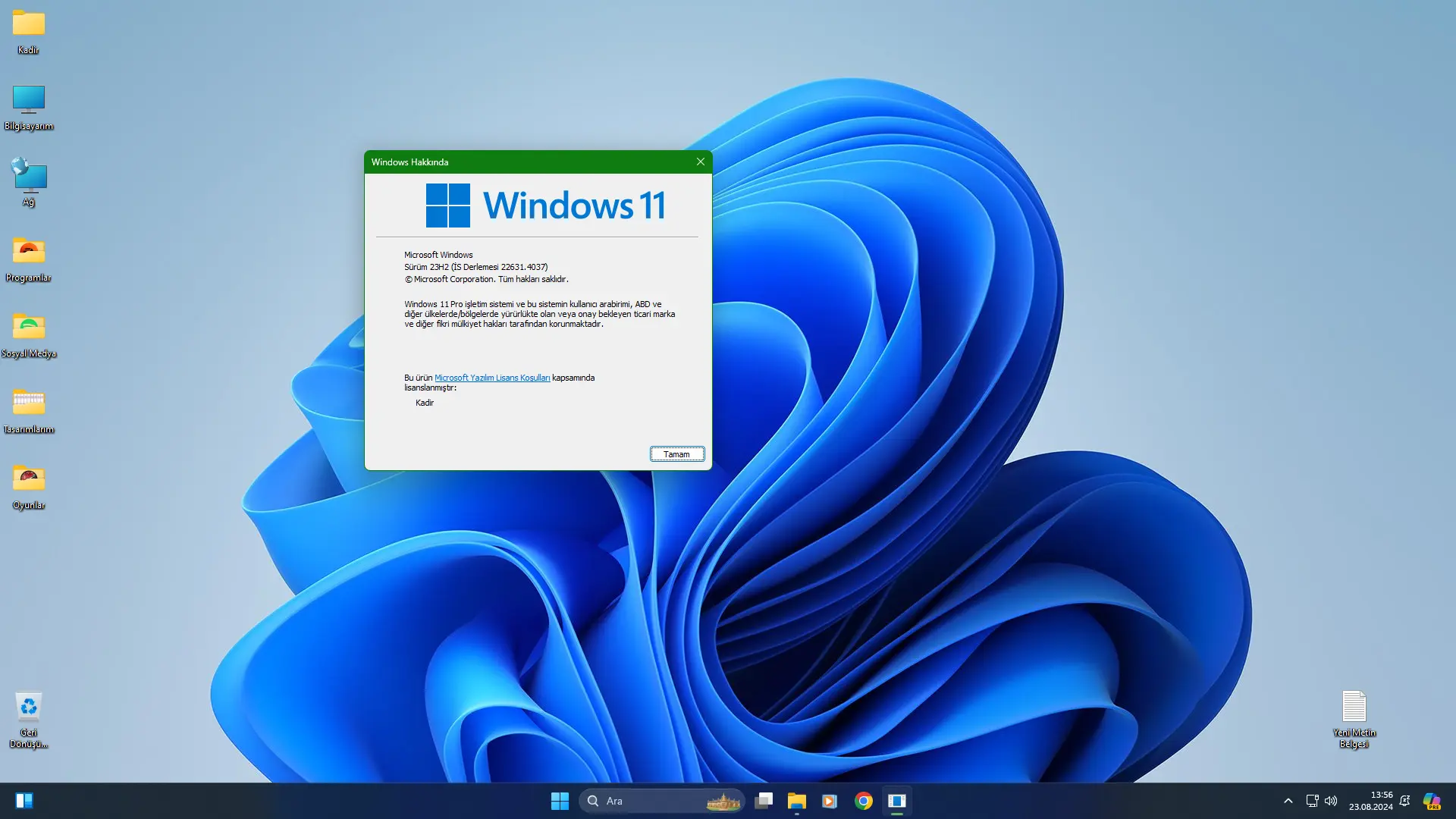Open the Start menu
This screenshot has width=1456, height=819.
click(560, 801)
